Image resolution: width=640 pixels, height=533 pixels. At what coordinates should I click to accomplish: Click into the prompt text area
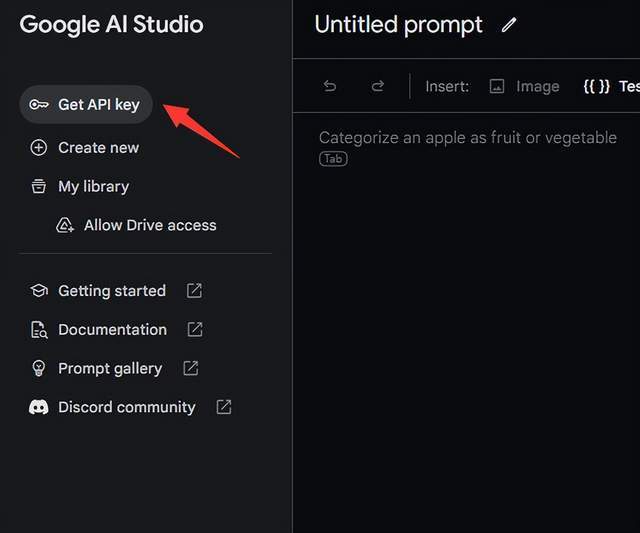point(467,300)
